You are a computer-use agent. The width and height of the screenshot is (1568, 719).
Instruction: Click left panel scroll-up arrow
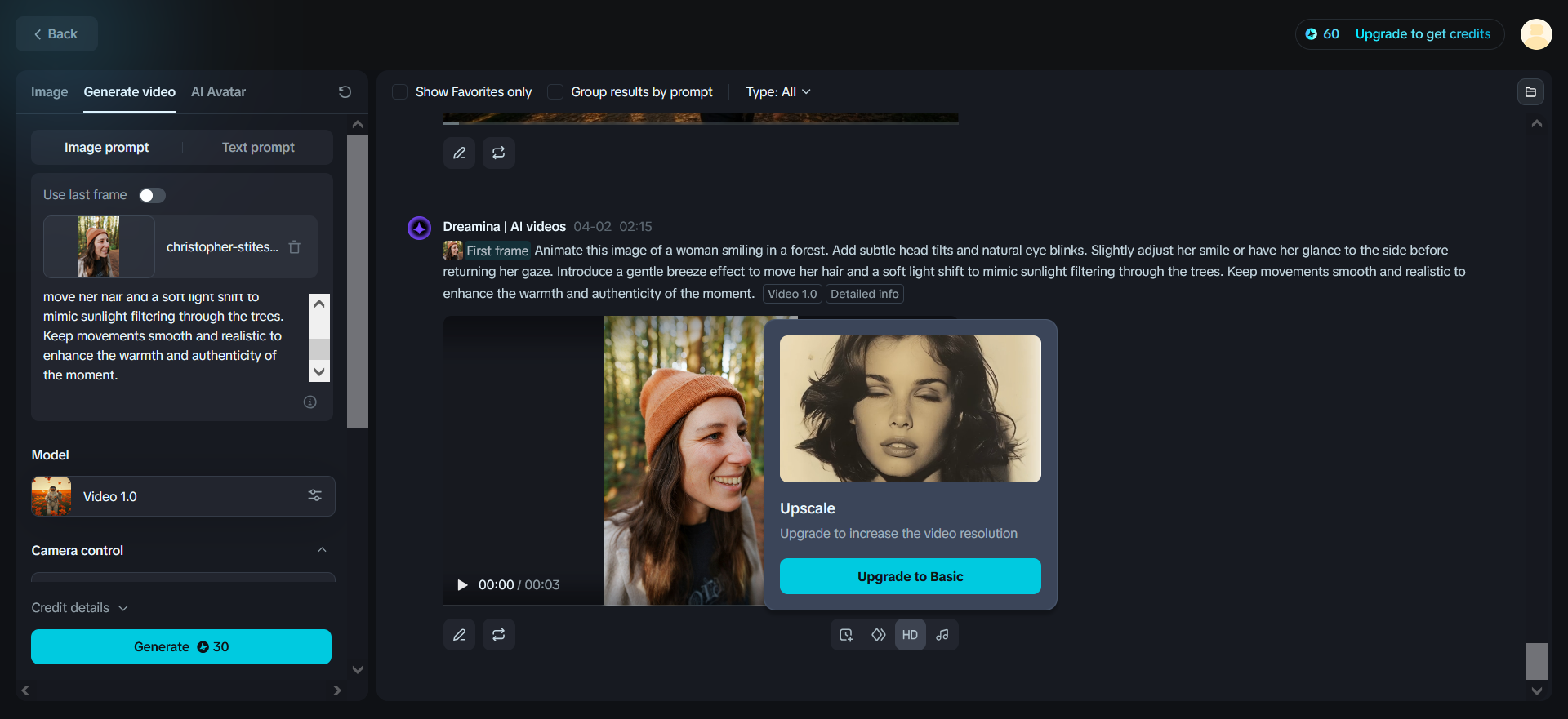[358, 124]
